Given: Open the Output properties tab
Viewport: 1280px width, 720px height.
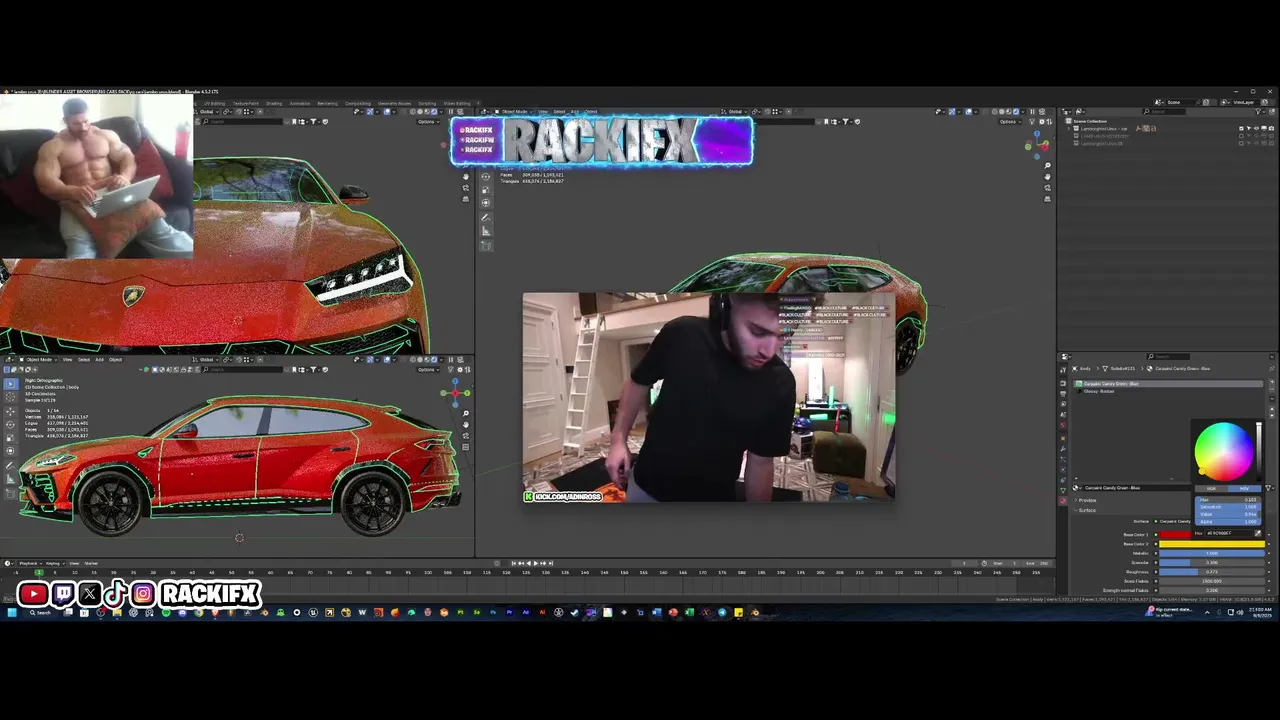Looking at the screenshot, I should pos(1063,393).
